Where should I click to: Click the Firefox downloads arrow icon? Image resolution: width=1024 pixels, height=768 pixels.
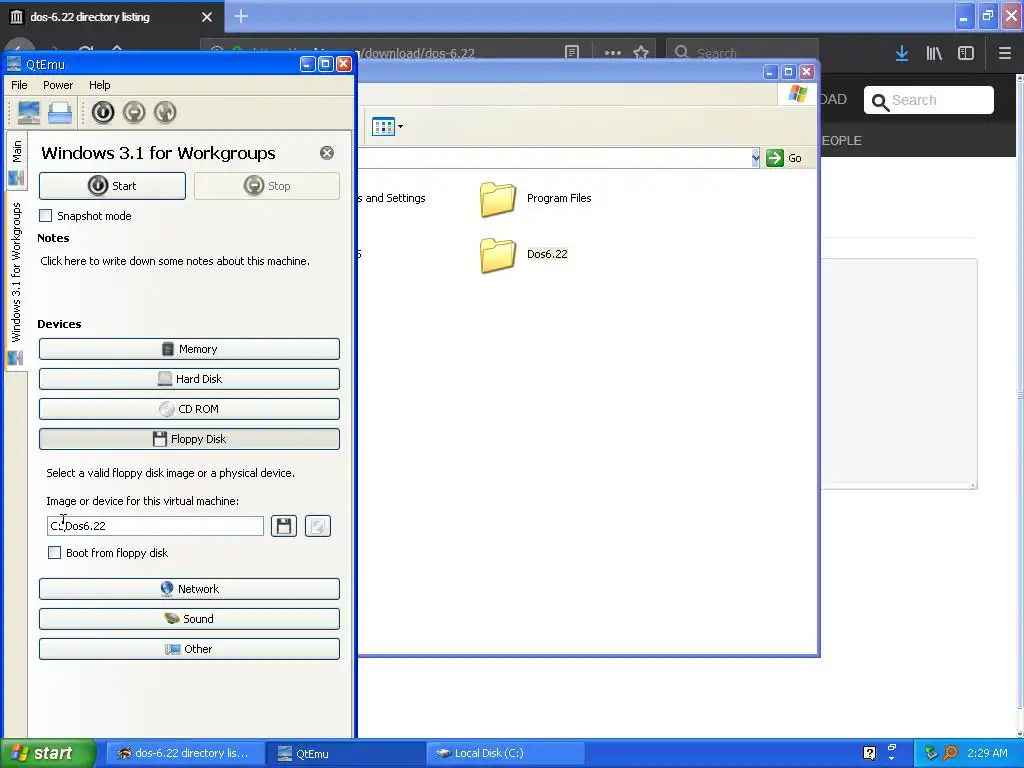pyautogui.click(x=902, y=53)
